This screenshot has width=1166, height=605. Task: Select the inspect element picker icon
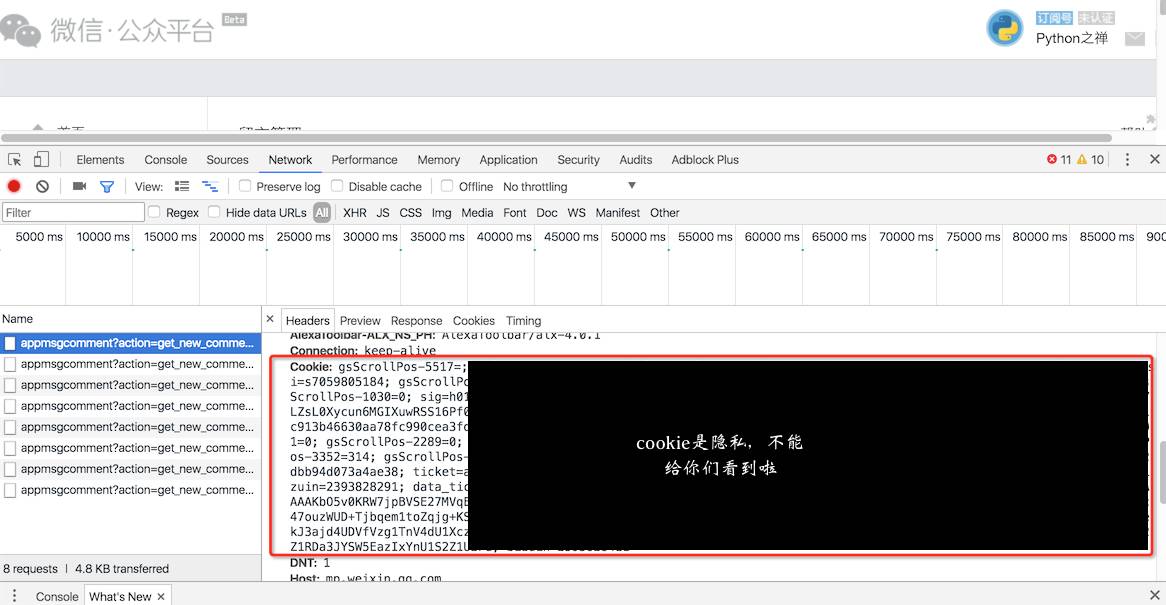14,160
